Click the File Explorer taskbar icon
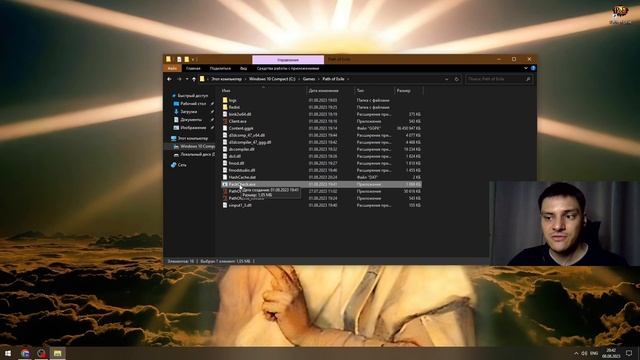This screenshot has width=640, height=360. tap(58, 353)
